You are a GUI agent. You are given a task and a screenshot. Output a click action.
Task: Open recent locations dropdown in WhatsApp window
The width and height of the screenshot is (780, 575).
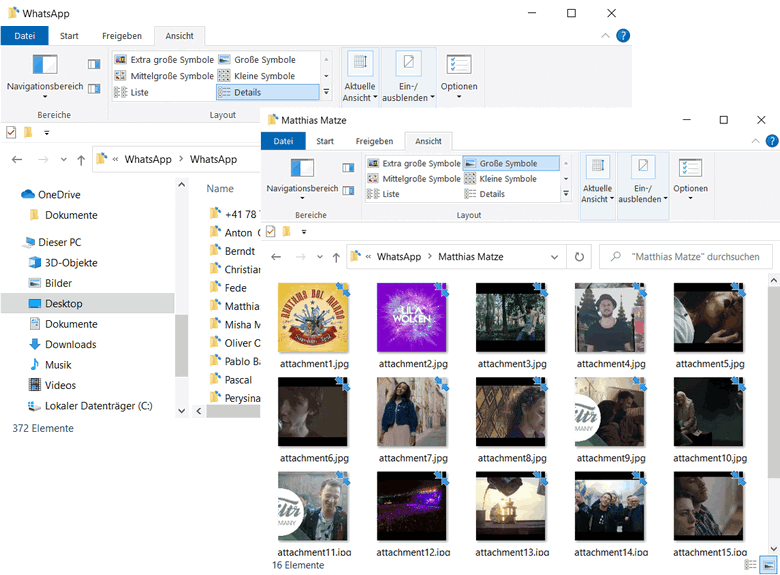[64, 160]
